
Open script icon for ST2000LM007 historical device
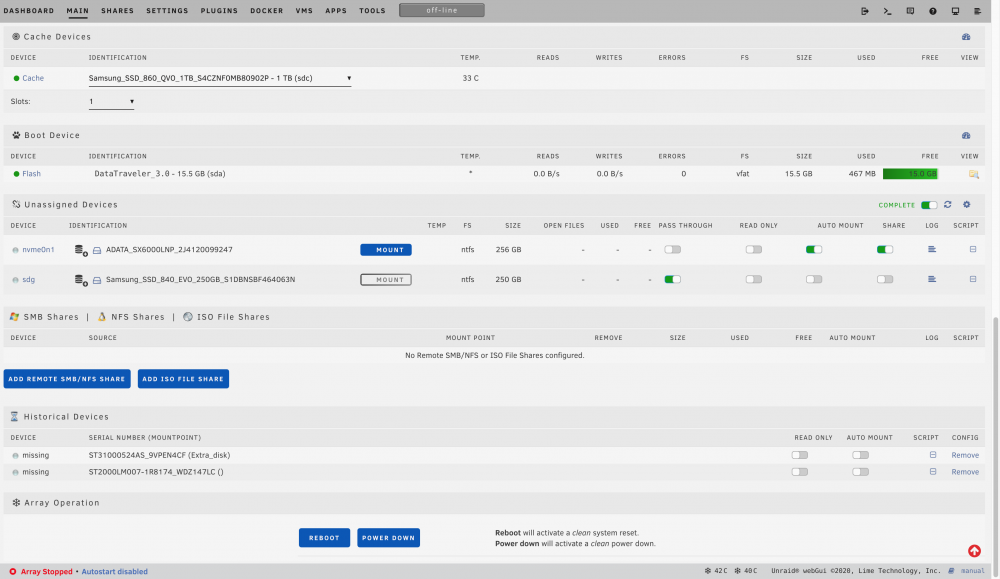932,472
